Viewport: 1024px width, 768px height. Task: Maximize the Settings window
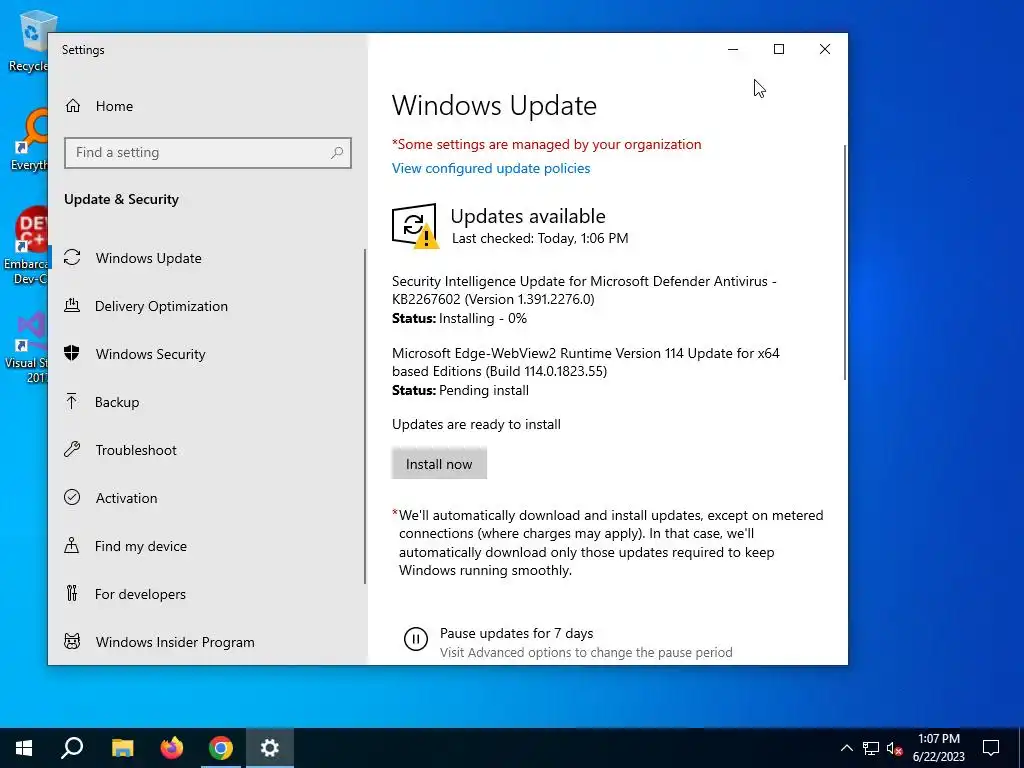tap(778, 49)
